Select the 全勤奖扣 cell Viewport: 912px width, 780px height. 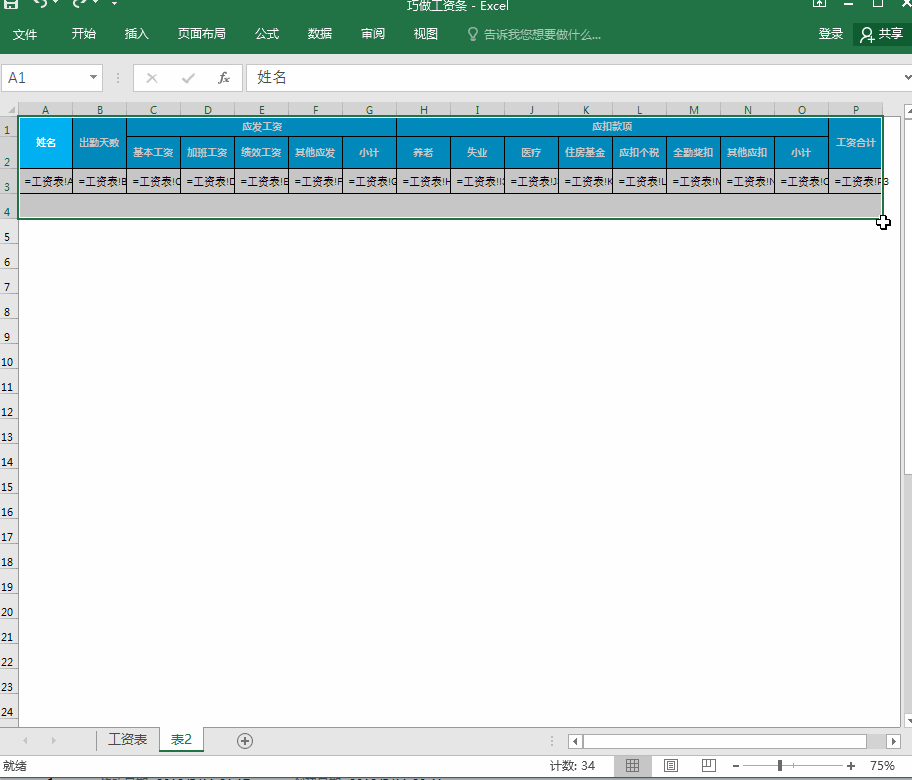(x=693, y=152)
